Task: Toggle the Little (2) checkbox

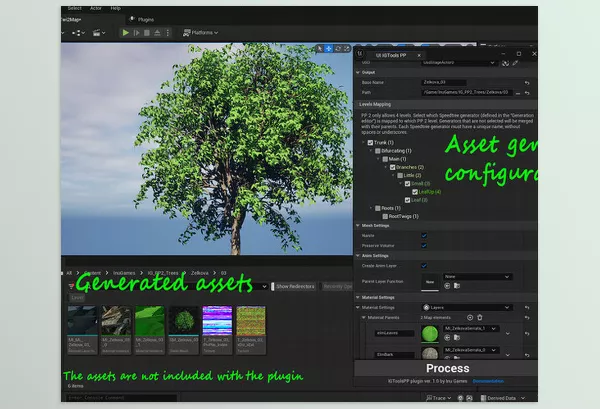Action: pos(400,175)
